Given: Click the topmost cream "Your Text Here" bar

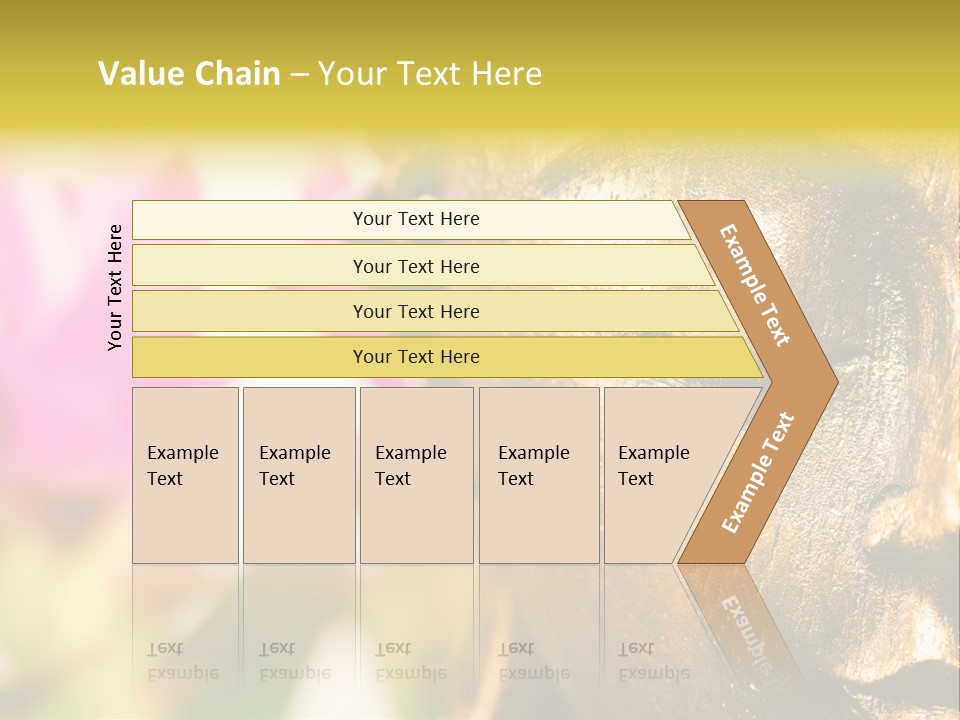Looking at the screenshot, I should pos(415,219).
